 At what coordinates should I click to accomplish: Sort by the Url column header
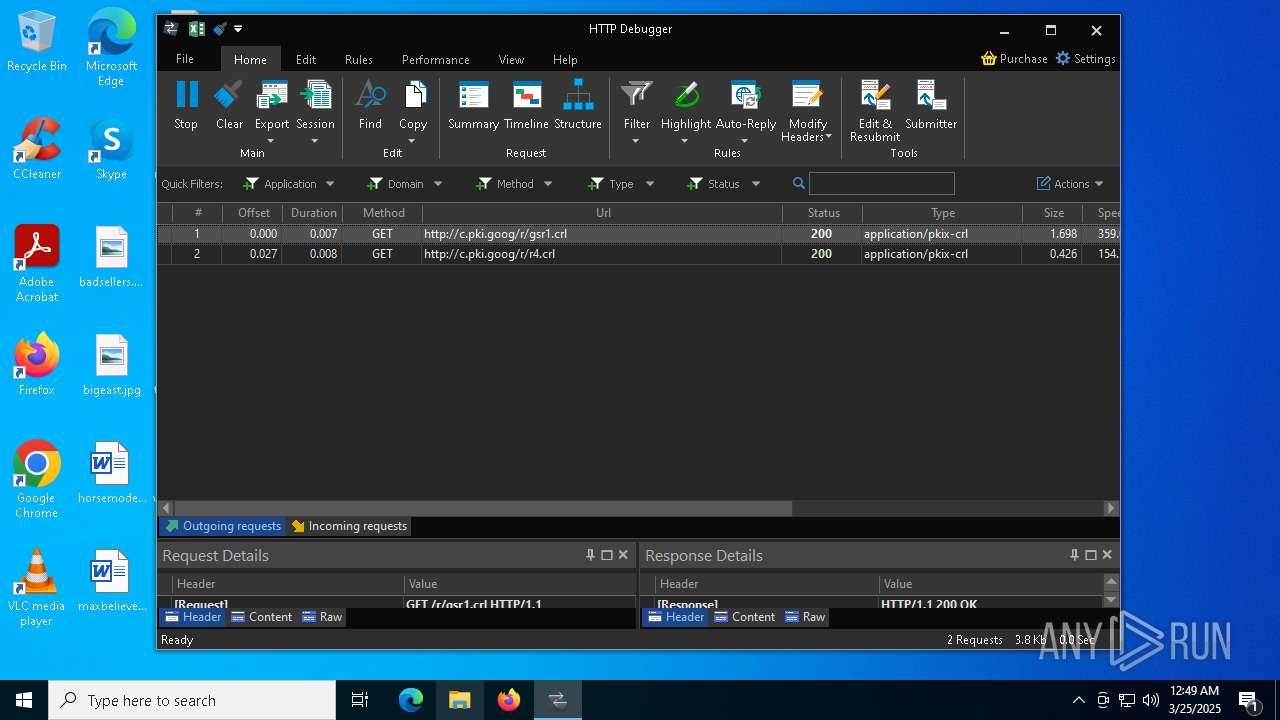point(603,213)
